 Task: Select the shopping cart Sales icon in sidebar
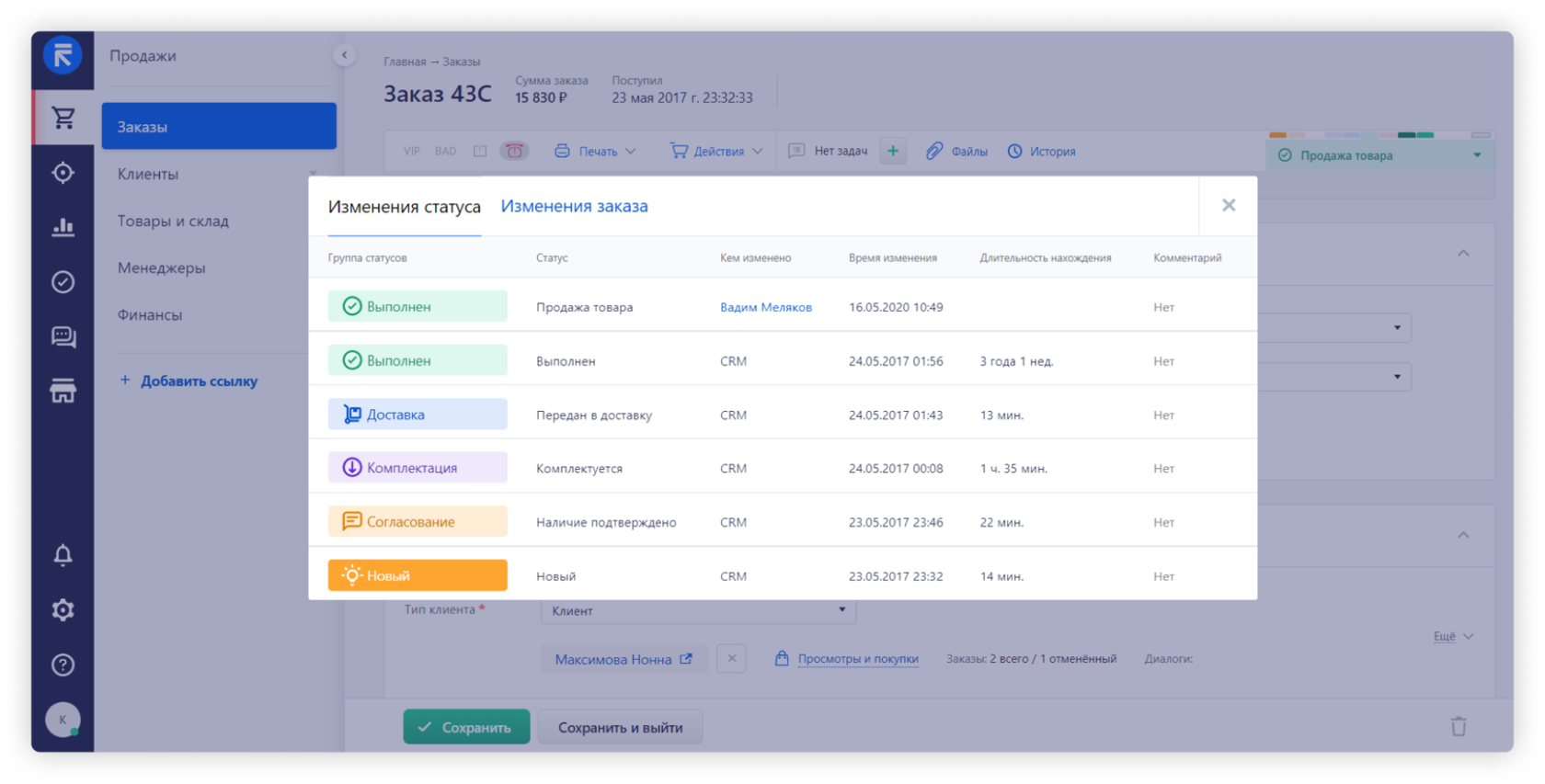coord(63,118)
